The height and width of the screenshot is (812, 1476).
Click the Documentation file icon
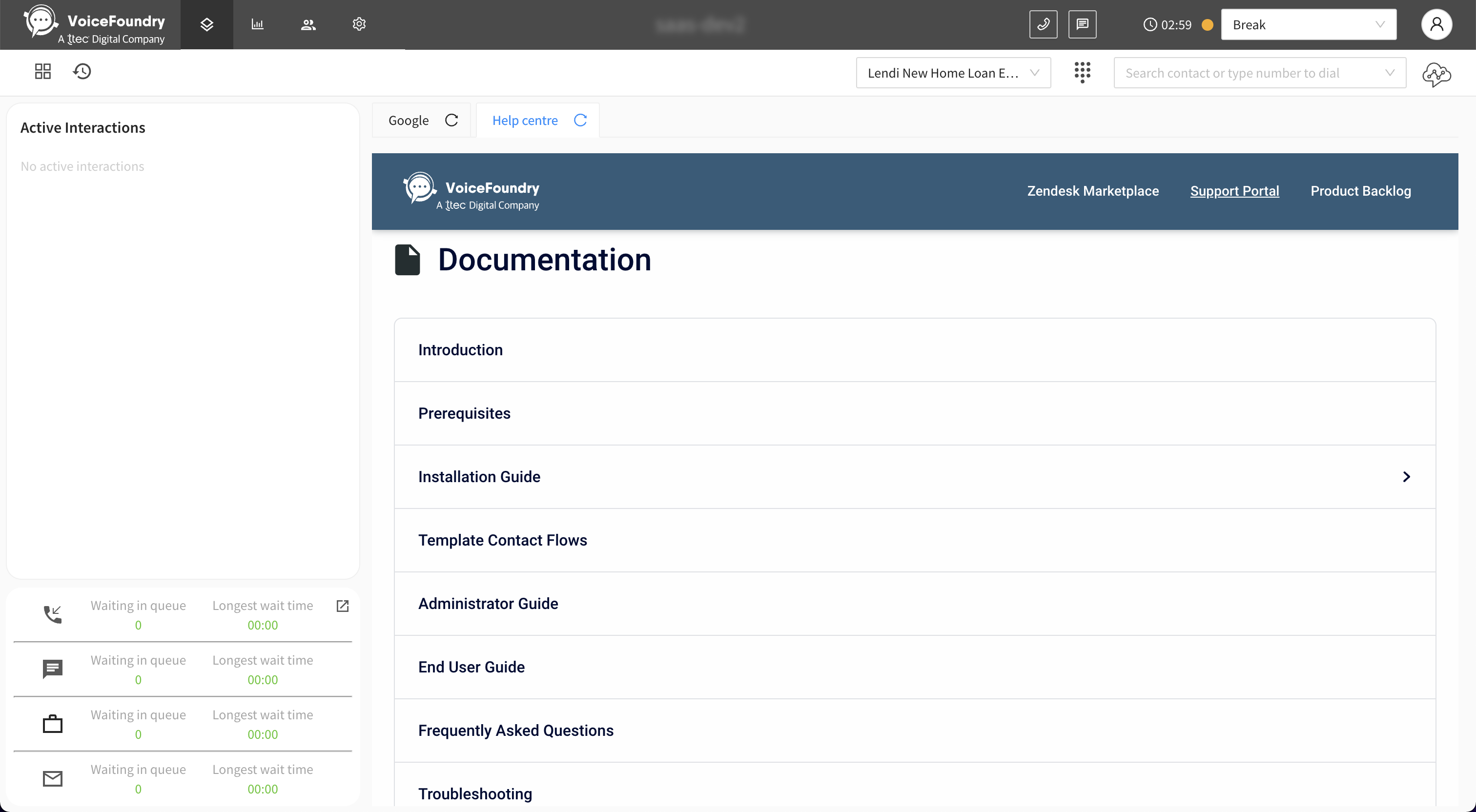(408, 260)
